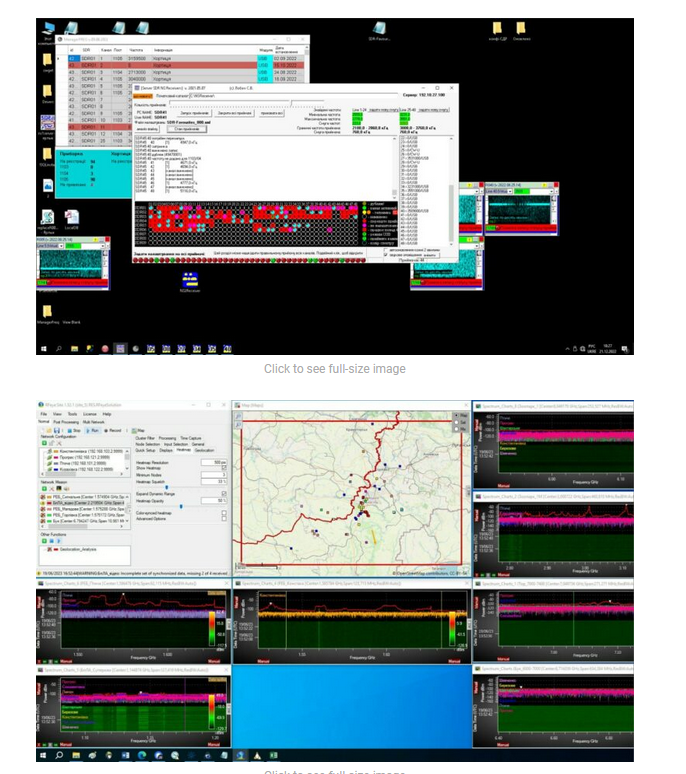Open Microsoft Edge from lower screenshot taskbar
Viewport: 686px width, 774px height.
click(x=142, y=755)
